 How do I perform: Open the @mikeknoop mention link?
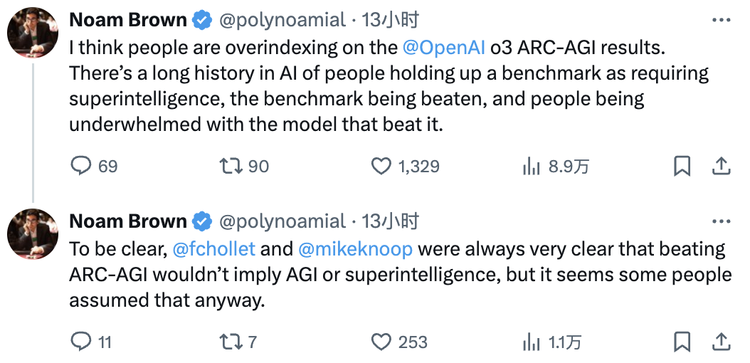tap(355, 249)
